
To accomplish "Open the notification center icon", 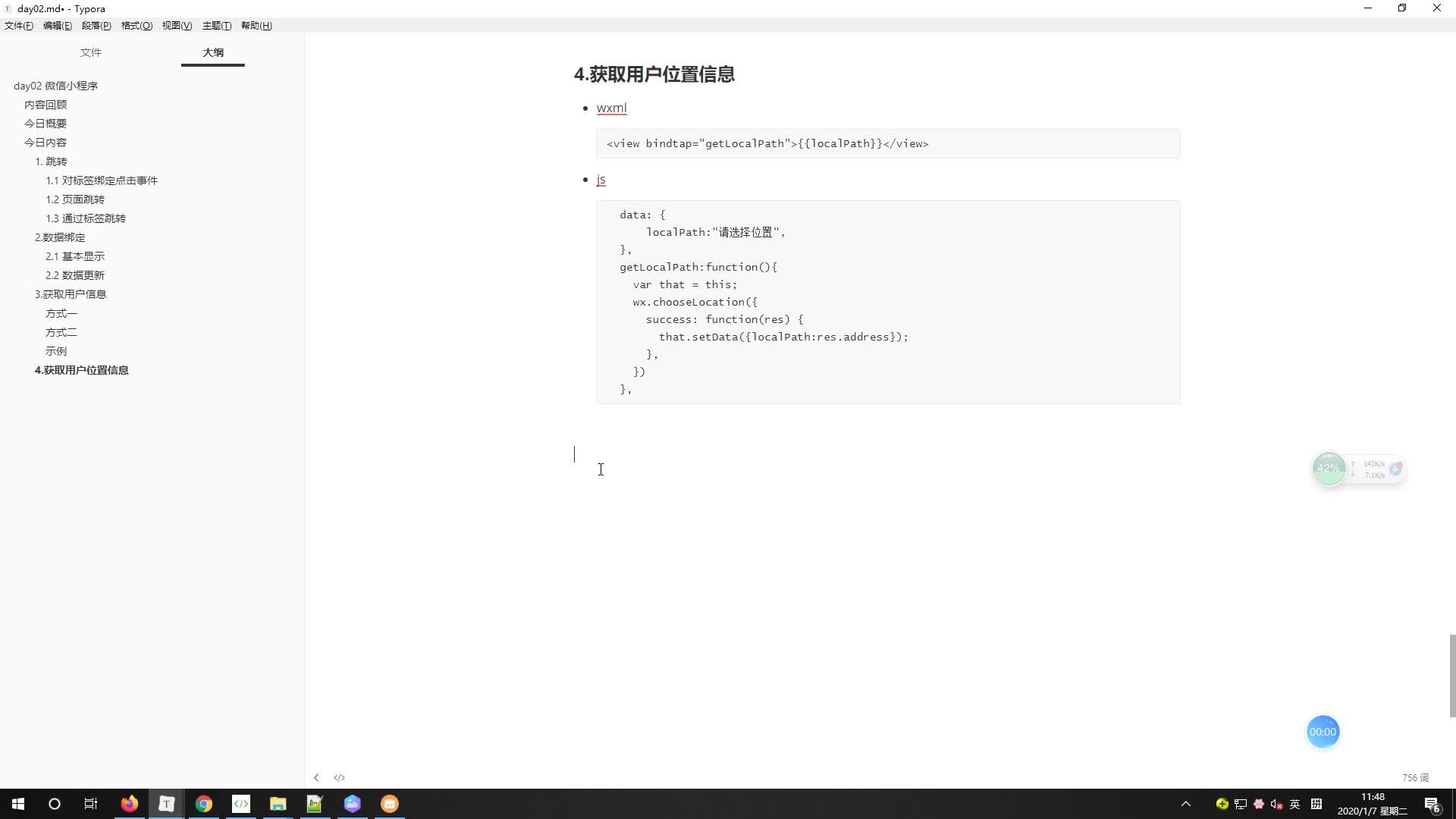I will coord(1432,804).
